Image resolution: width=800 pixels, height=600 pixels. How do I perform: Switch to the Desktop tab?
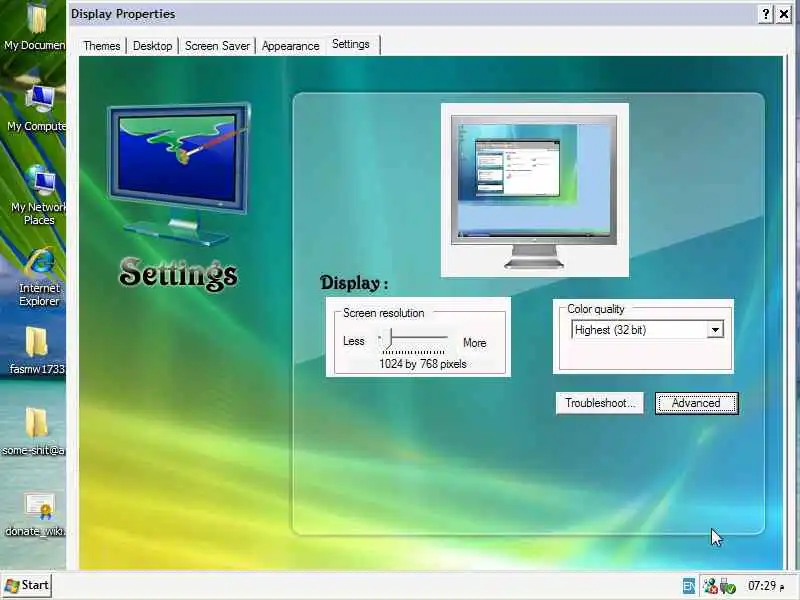coord(152,46)
